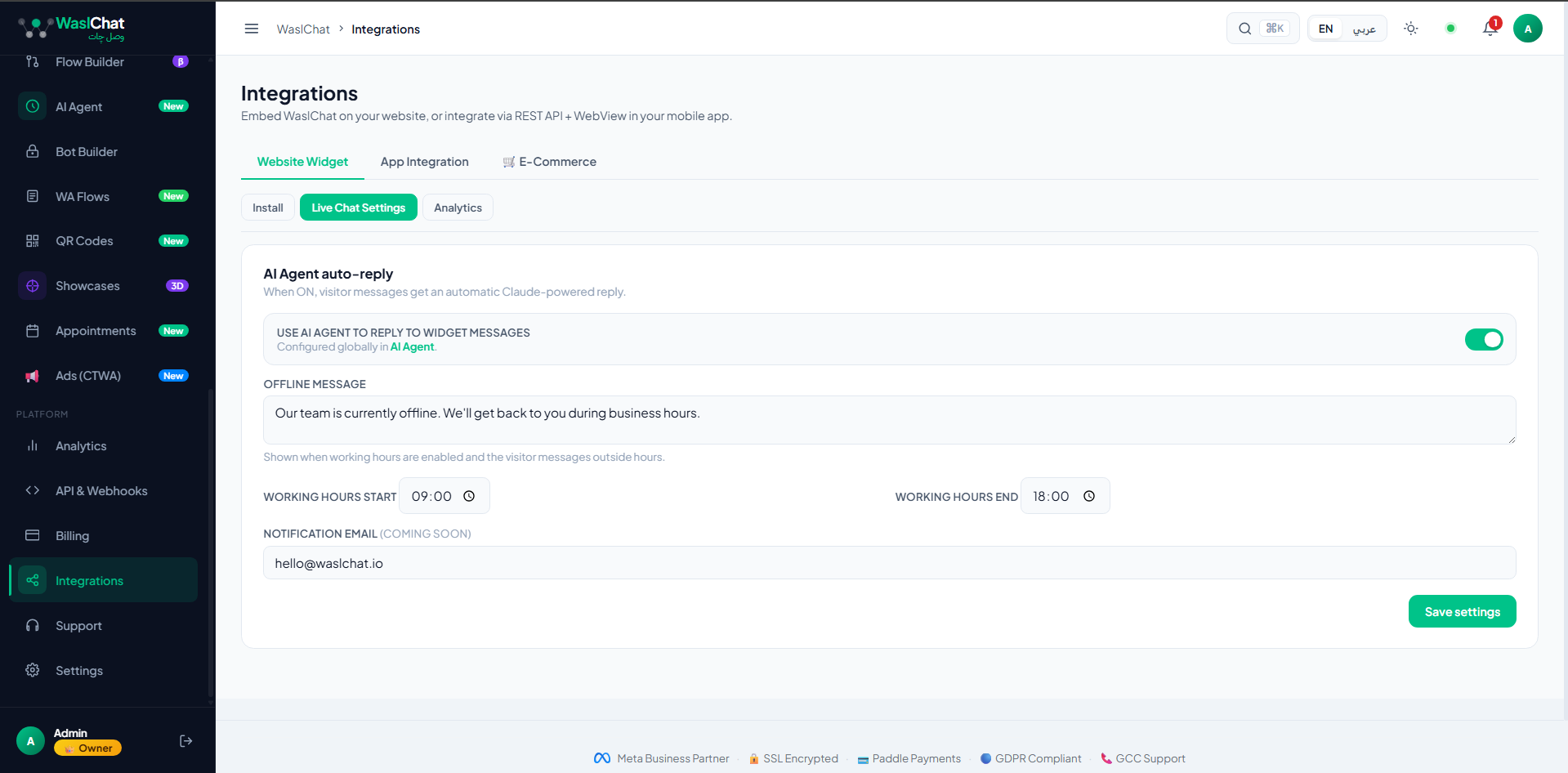1568x773 pixels.
Task: Switch to the Website Widget tab
Action: coord(302,162)
